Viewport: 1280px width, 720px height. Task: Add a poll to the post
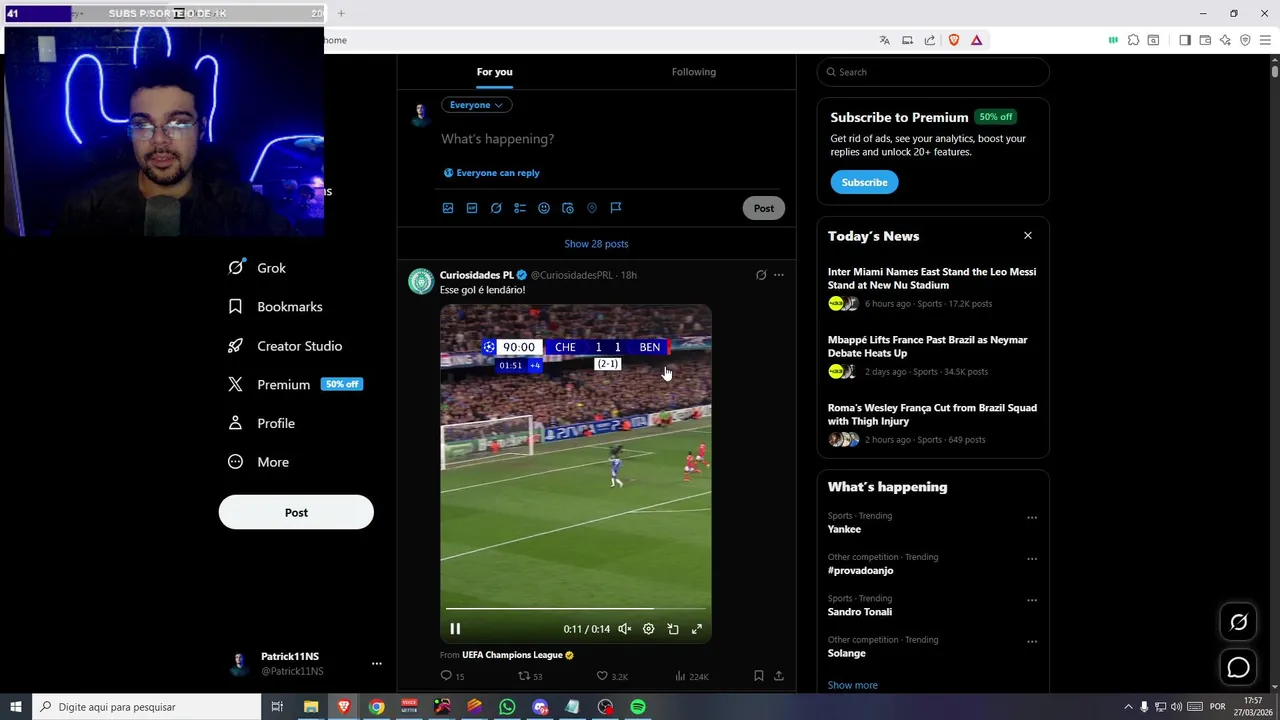click(520, 208)
